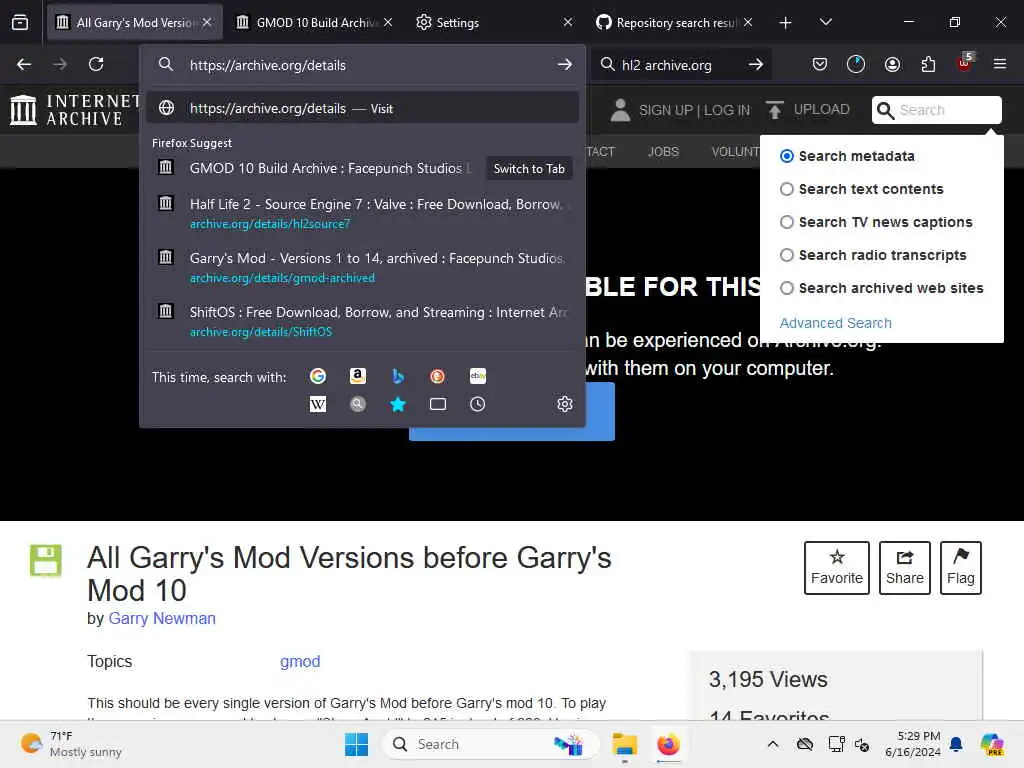Search this time with Amazon
This screenshot has height=768, width=1024.
(358, 376)
